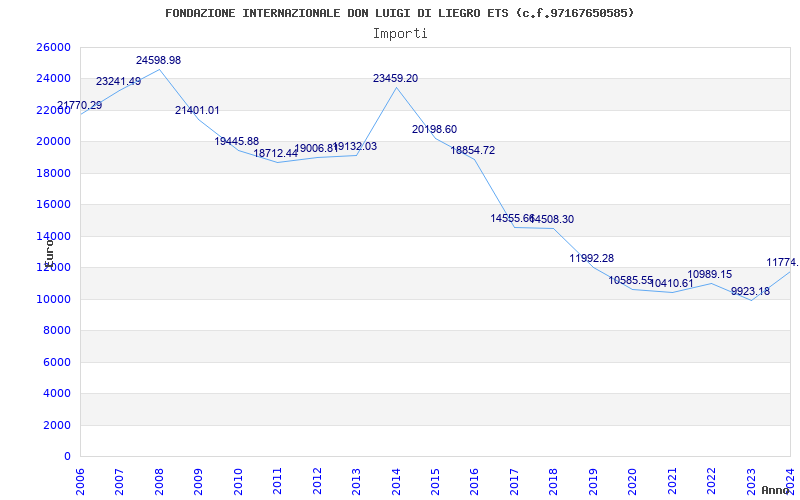The width and height of the screenshot is (800, 500).
Task: Click y-axis value 8000
Action: tap(57, 331)
